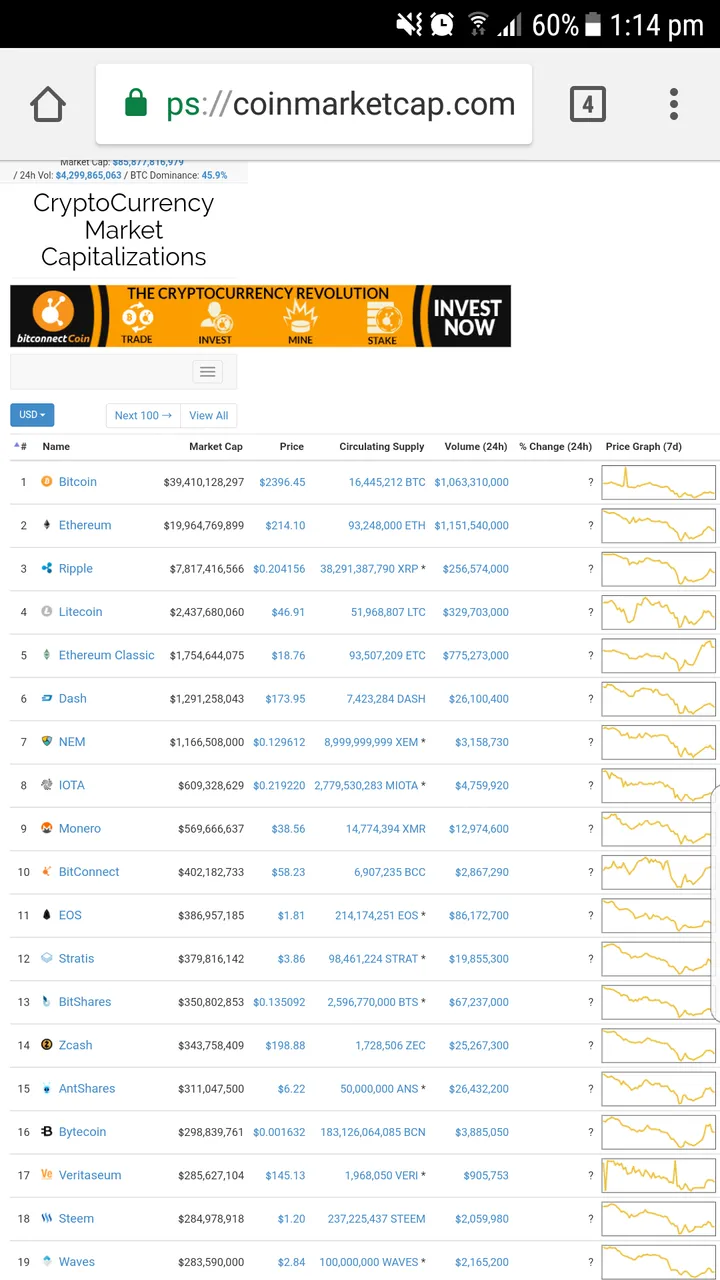Click the NEM coin icon
Image resolution: width=720 pixels, height=1280 pixels.
pyautogui.click(x=46, y=741)
